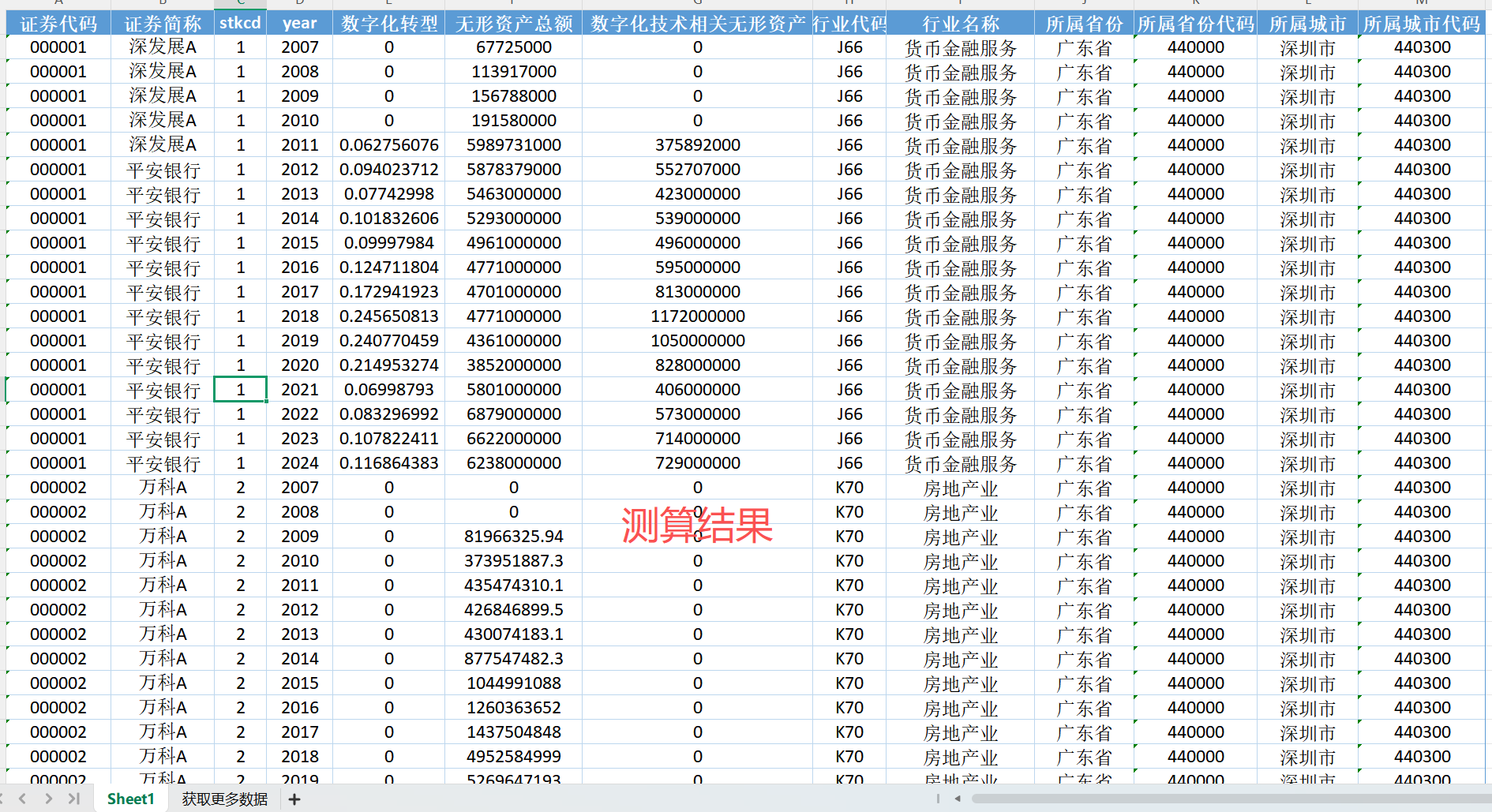Select the cell with value 1437504848
The width and height of the screenshot is (1492, 812).
coord(514,732)
